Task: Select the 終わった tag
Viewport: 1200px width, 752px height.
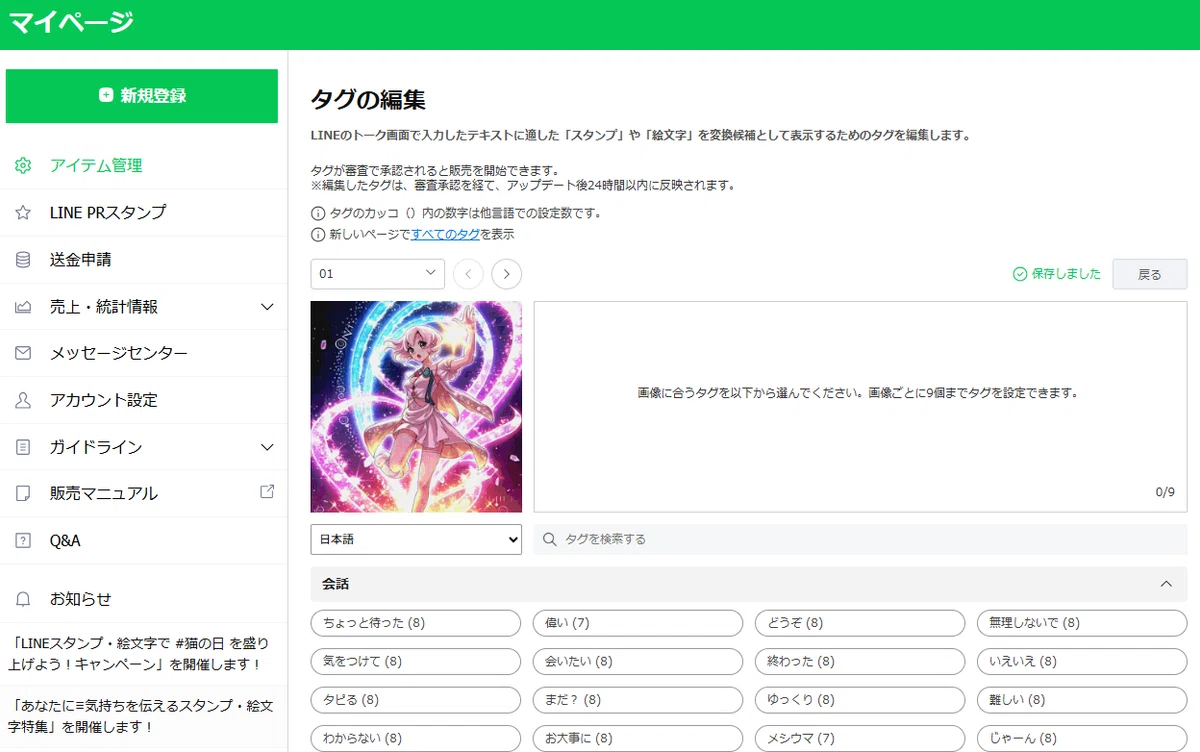Action: pyautogui.click(x=860, y=662)
